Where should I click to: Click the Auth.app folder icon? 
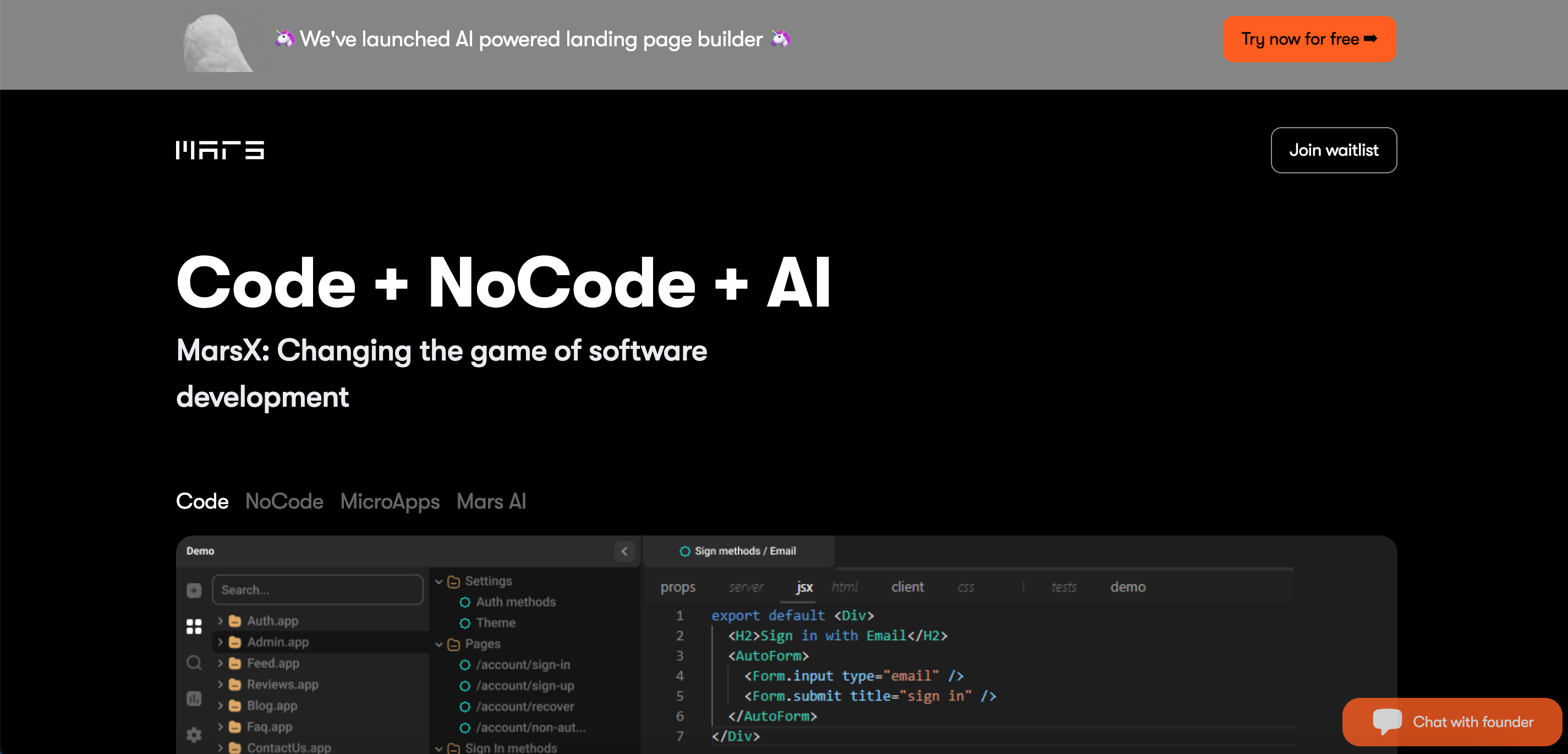pos(235,621)
